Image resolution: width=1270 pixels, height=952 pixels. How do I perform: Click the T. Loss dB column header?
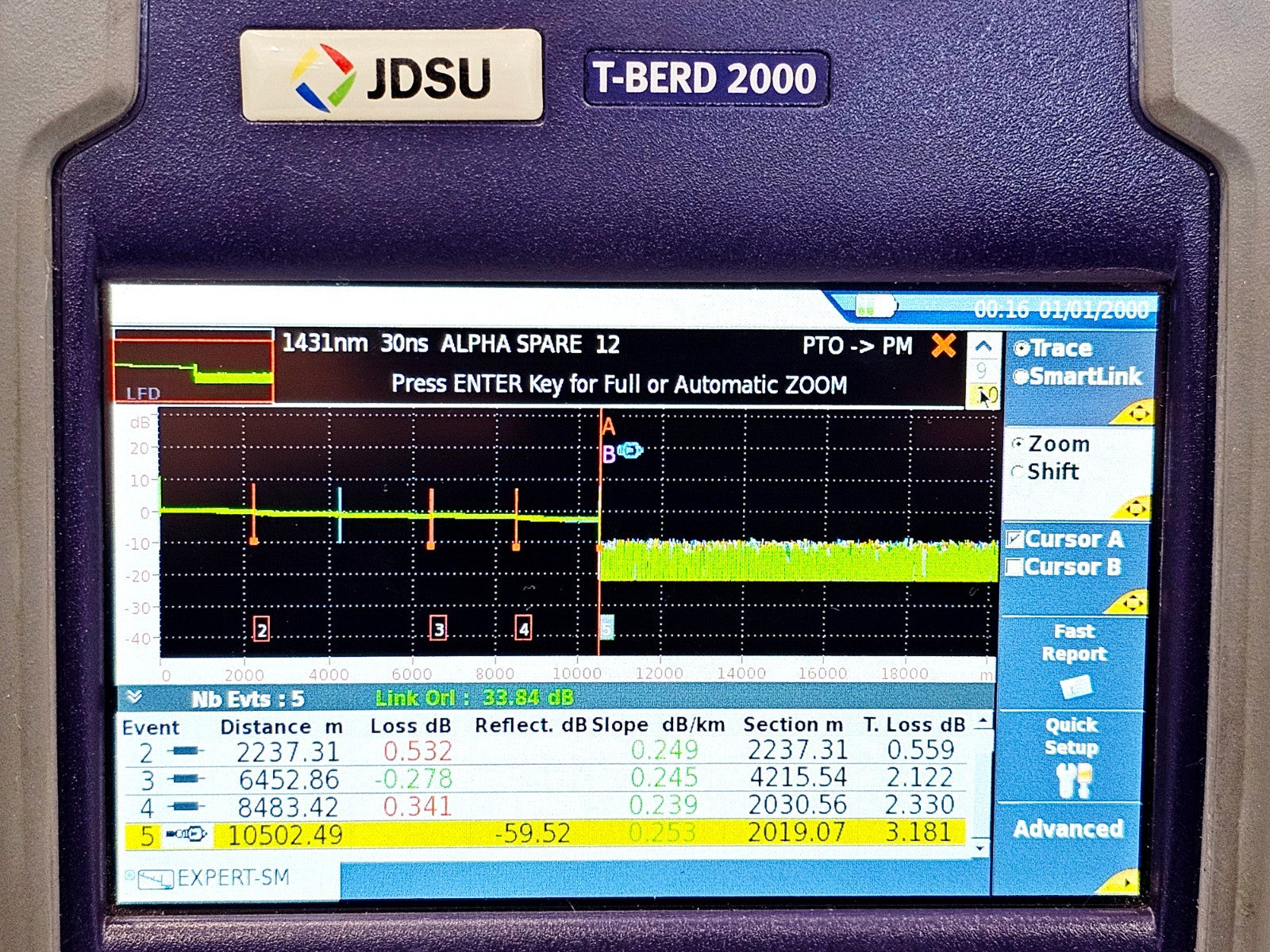[914, 724]
